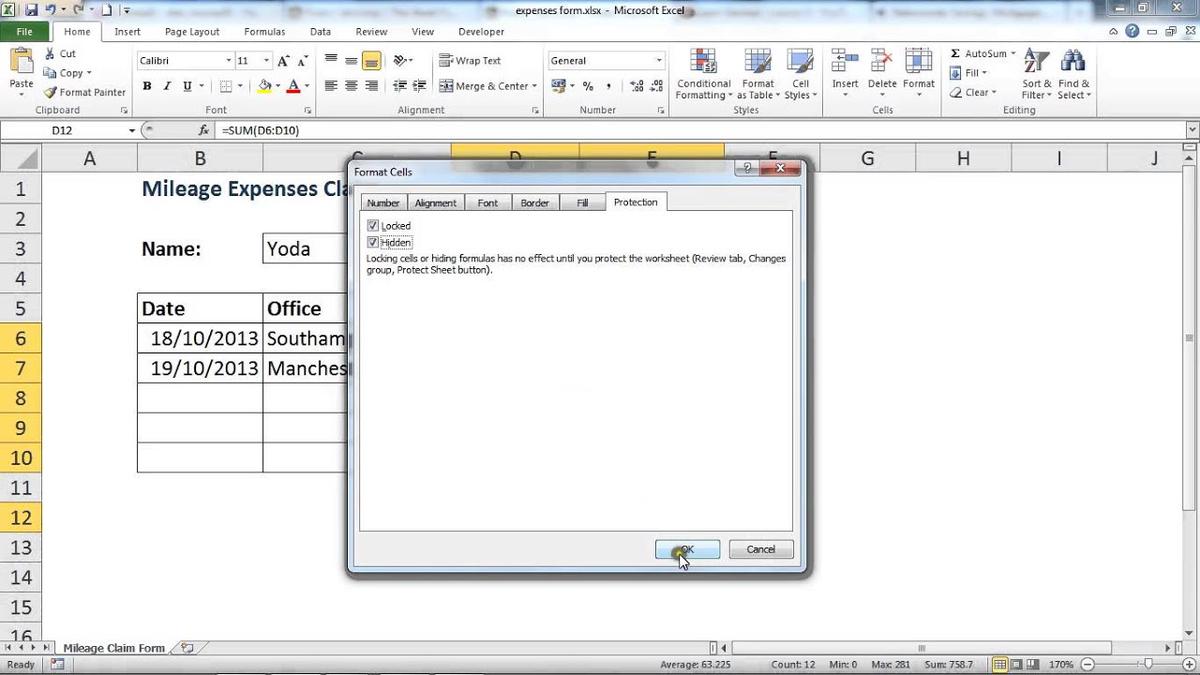
Task: Uncheck the Locked checkbox
Action: (372, 225)
